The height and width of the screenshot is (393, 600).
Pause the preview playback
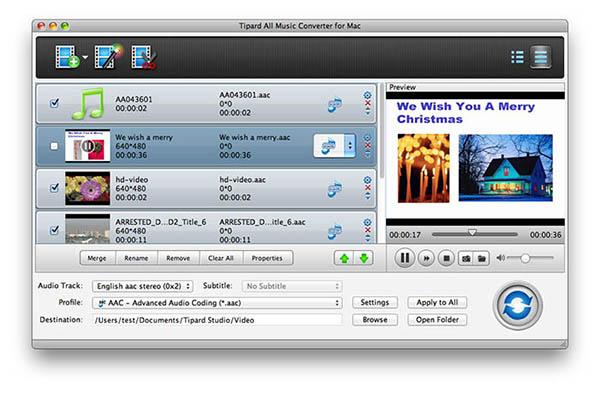pos(404,258)
